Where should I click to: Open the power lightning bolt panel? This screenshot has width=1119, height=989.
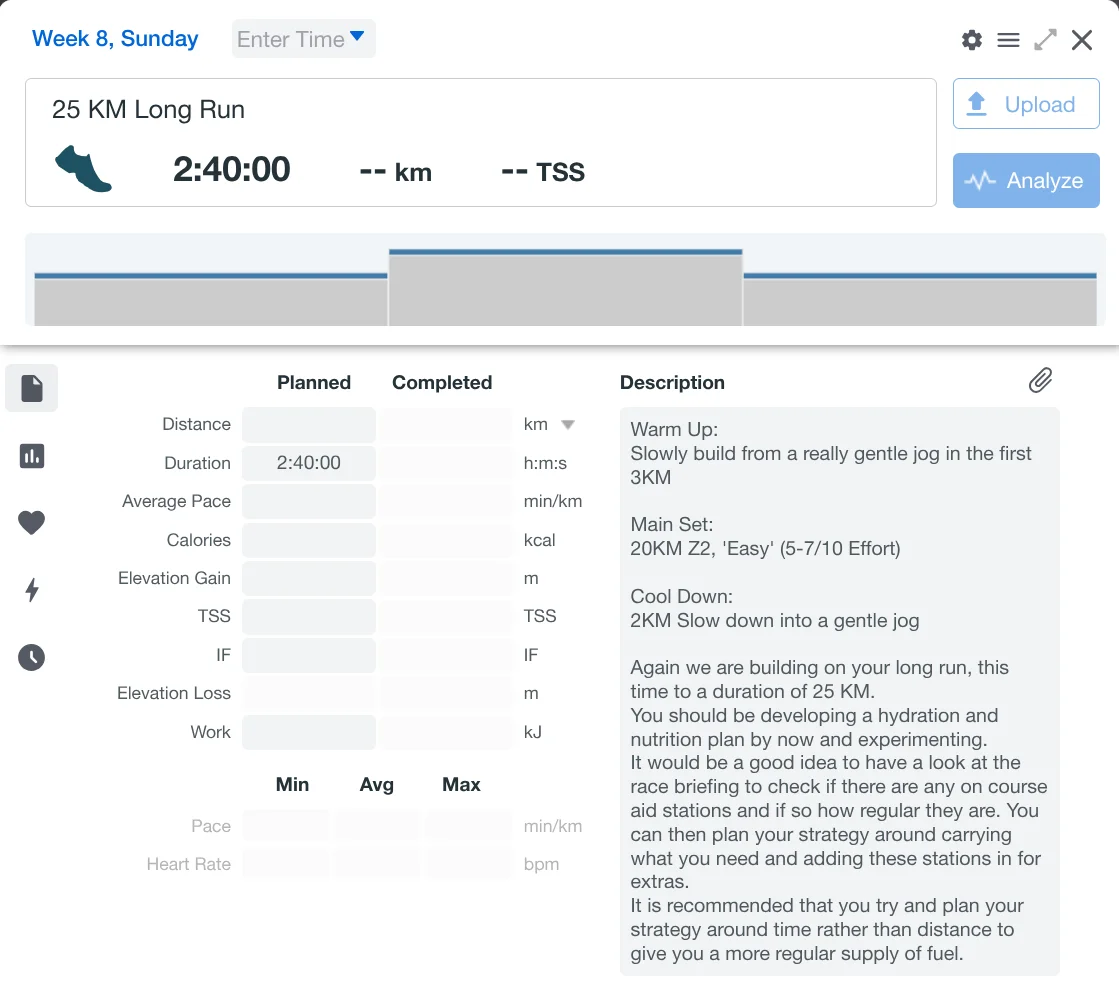click(32, 590)
